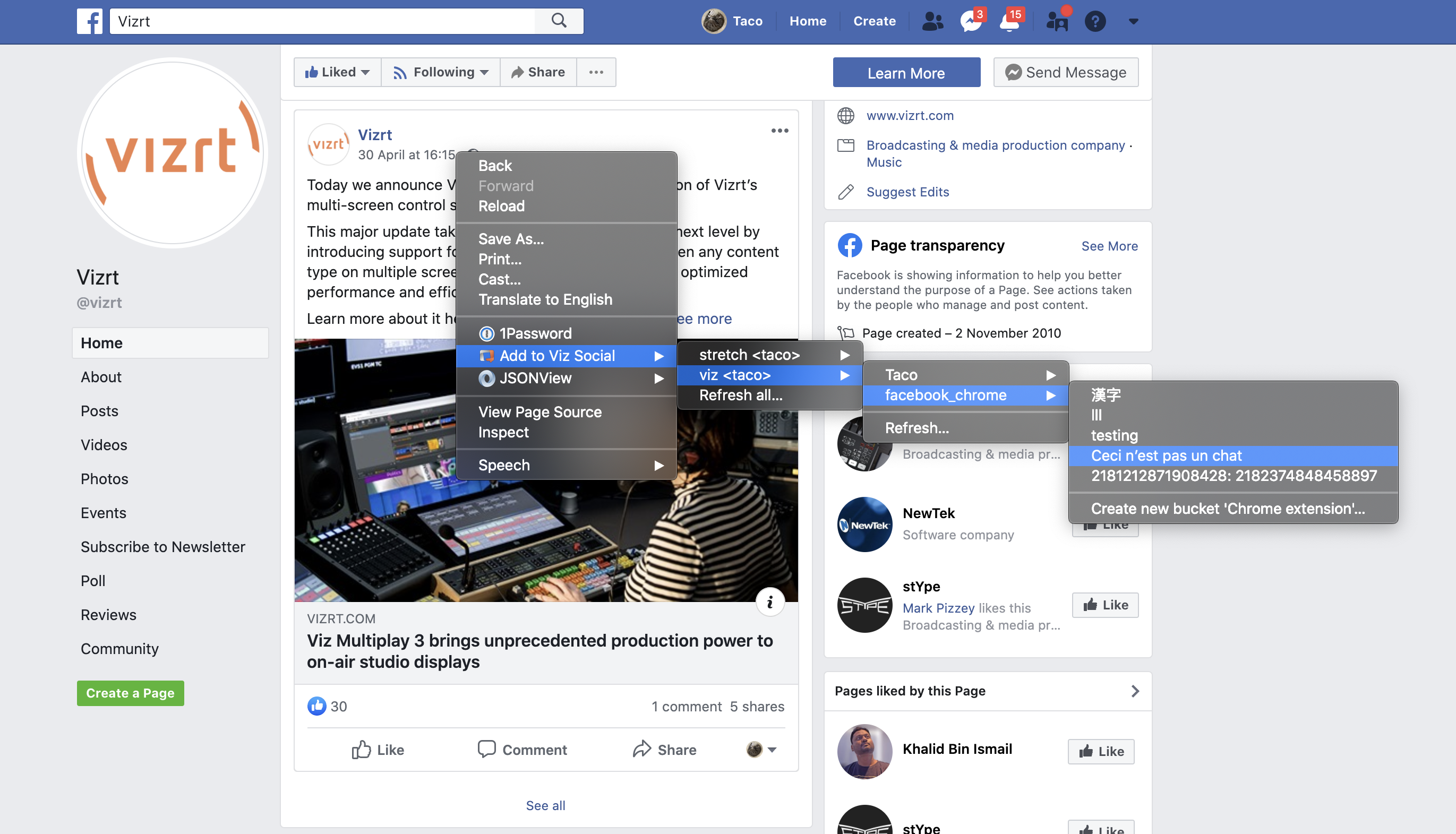Open the Liked dropdown button
Screen dimensions: 1456x834
coord(337,72)
